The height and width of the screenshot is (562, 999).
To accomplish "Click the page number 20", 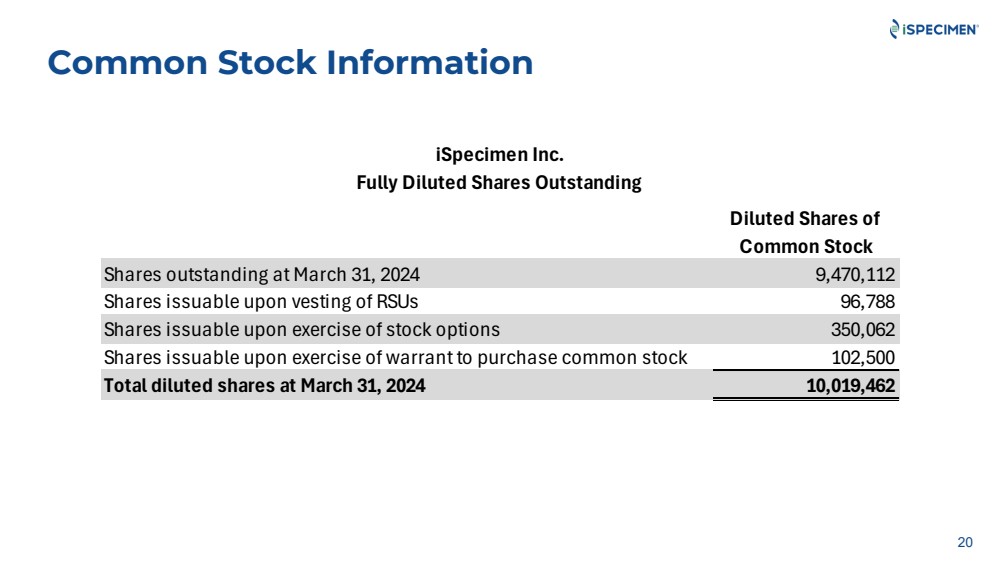I will [x=965, y=542].
